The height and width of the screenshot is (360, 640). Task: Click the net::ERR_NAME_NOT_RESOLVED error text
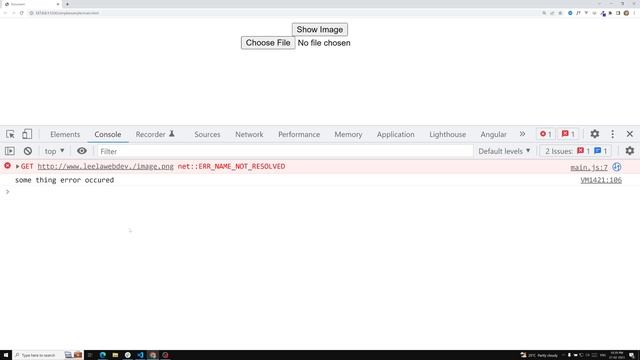pos(231,167)
